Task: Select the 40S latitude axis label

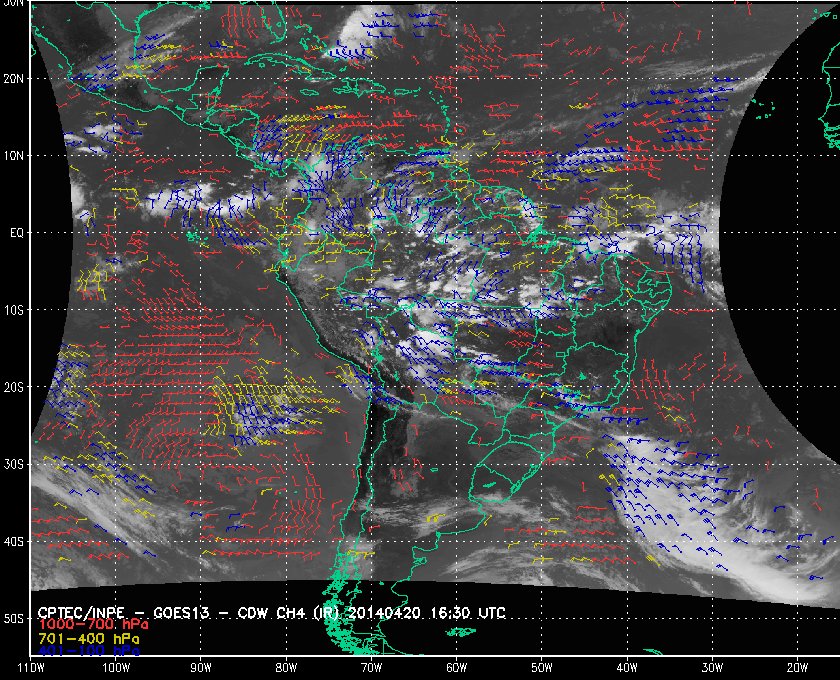Action: click(x=14, y=542)
